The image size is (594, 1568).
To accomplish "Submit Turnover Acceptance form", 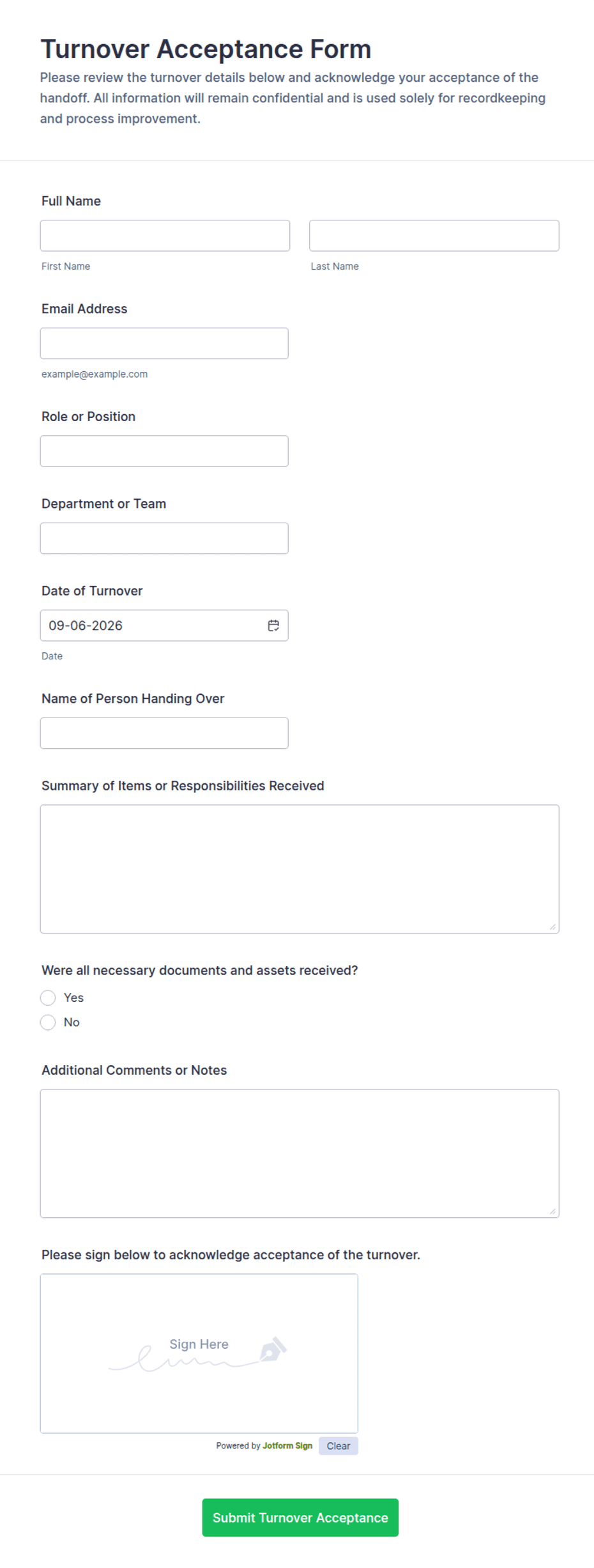I will [300, 1518].
